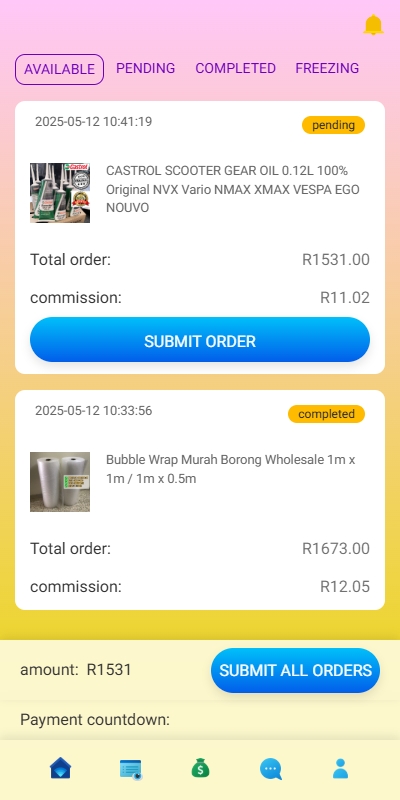
Task: Open the money bag icon in bottom bar
Action: 201,768
